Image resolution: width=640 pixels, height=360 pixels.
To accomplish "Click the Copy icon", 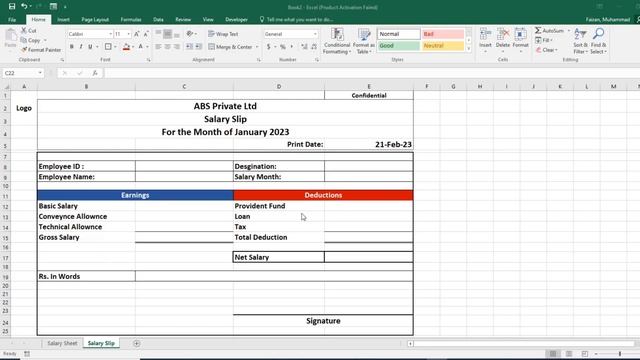I will pos(24,40).
